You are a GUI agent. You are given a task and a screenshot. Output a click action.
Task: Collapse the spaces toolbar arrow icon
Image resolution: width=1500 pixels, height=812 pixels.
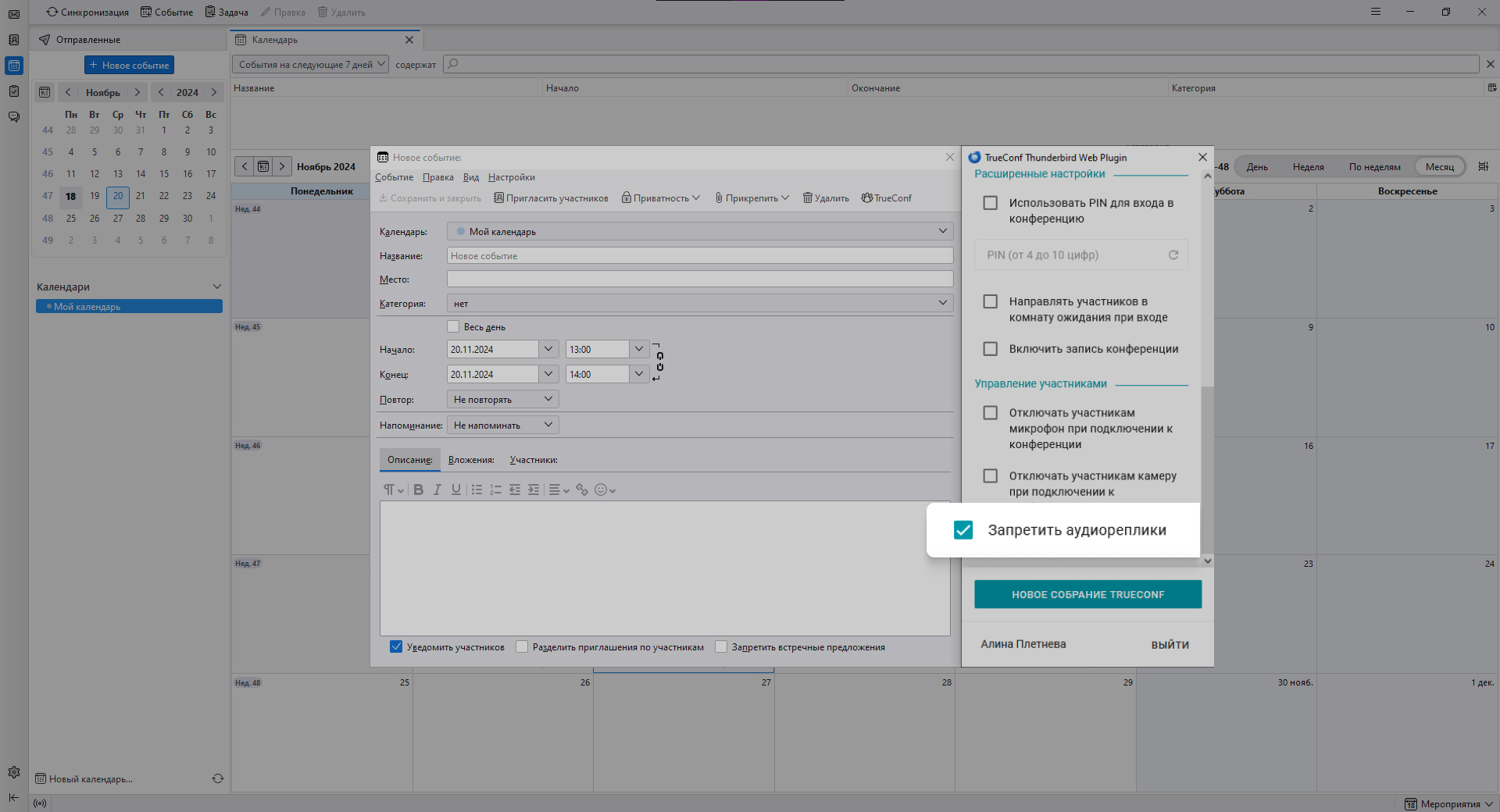[14, 797]
